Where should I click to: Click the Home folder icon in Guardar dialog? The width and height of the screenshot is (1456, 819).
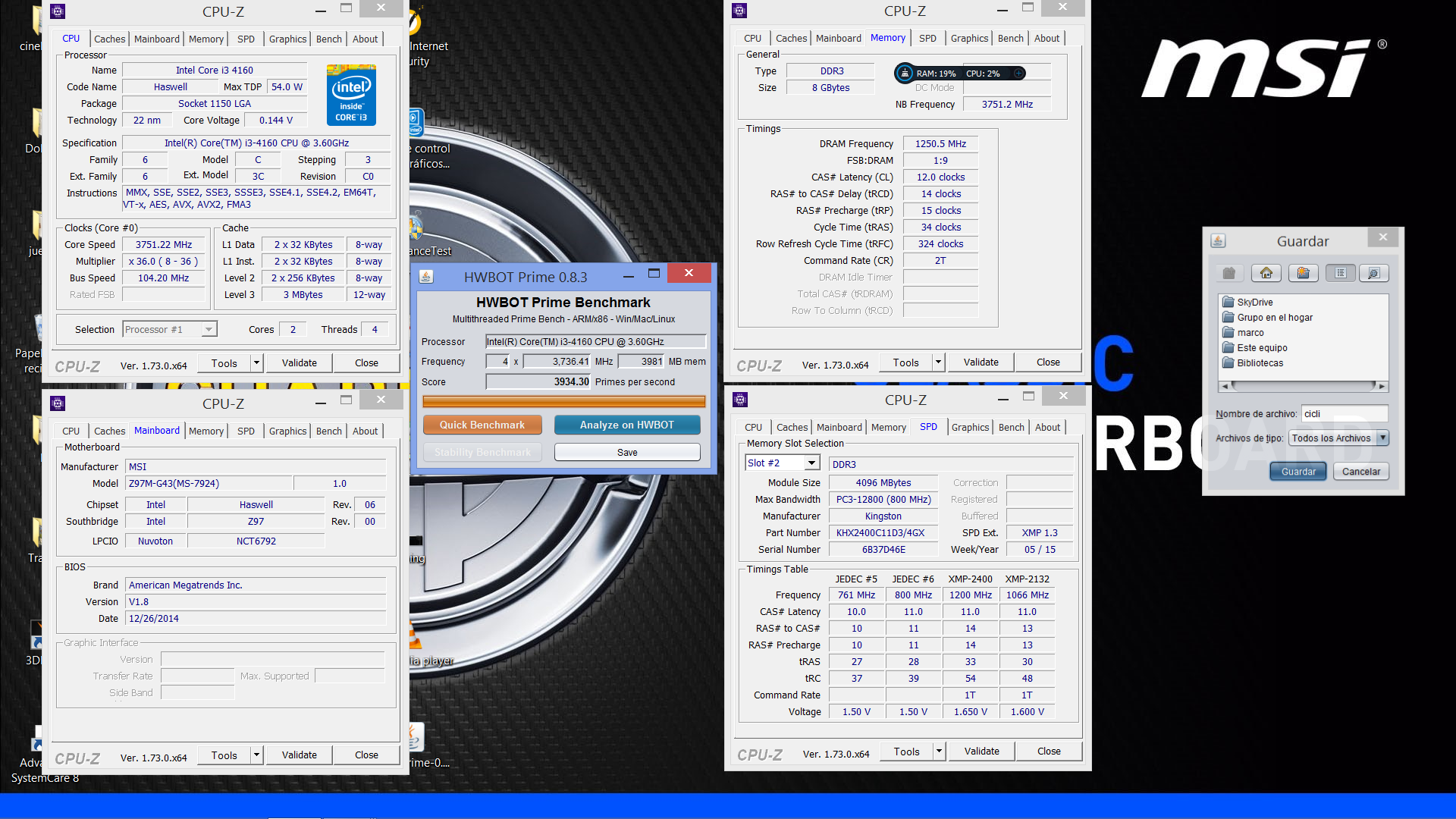[x=1266, y=273]
